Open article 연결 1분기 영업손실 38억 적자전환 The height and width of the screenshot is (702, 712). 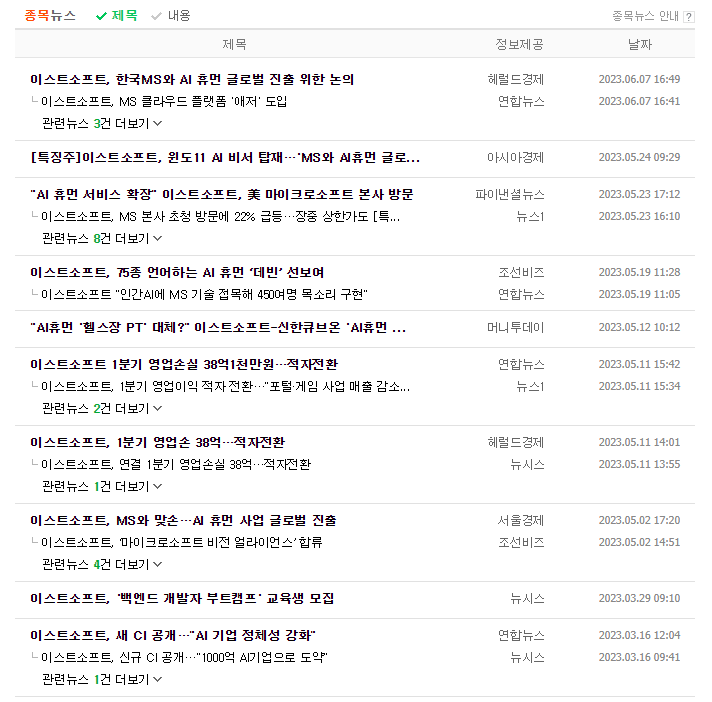(x=176, y=464)
